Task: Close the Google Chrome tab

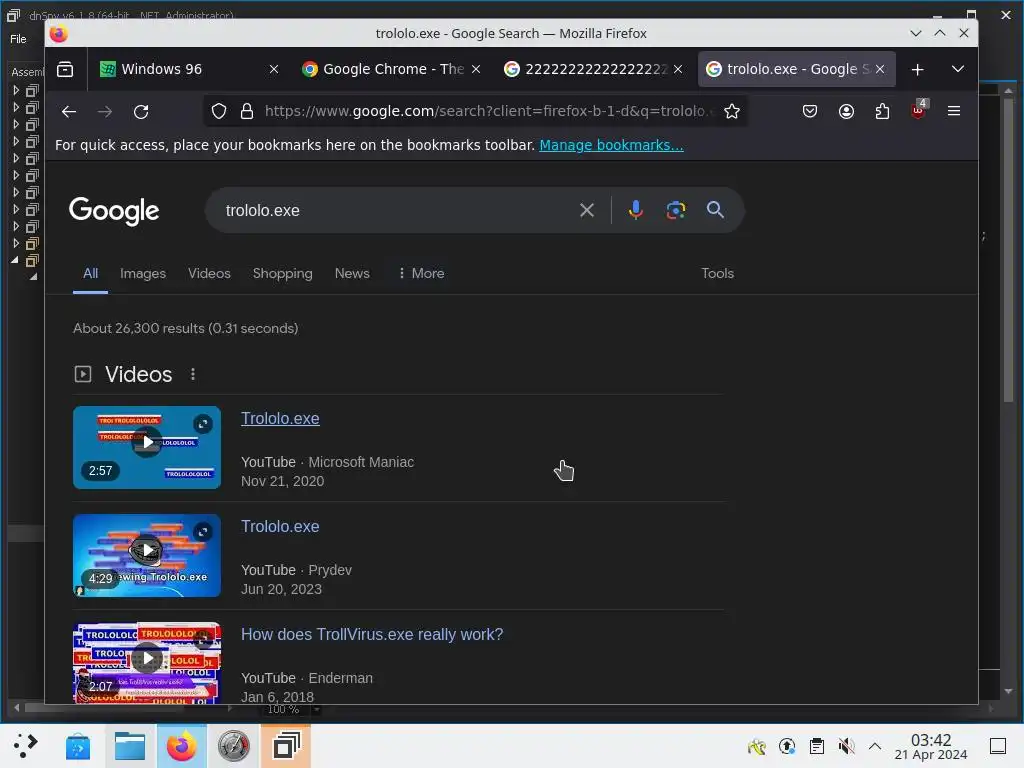Action: pos(476,69)
